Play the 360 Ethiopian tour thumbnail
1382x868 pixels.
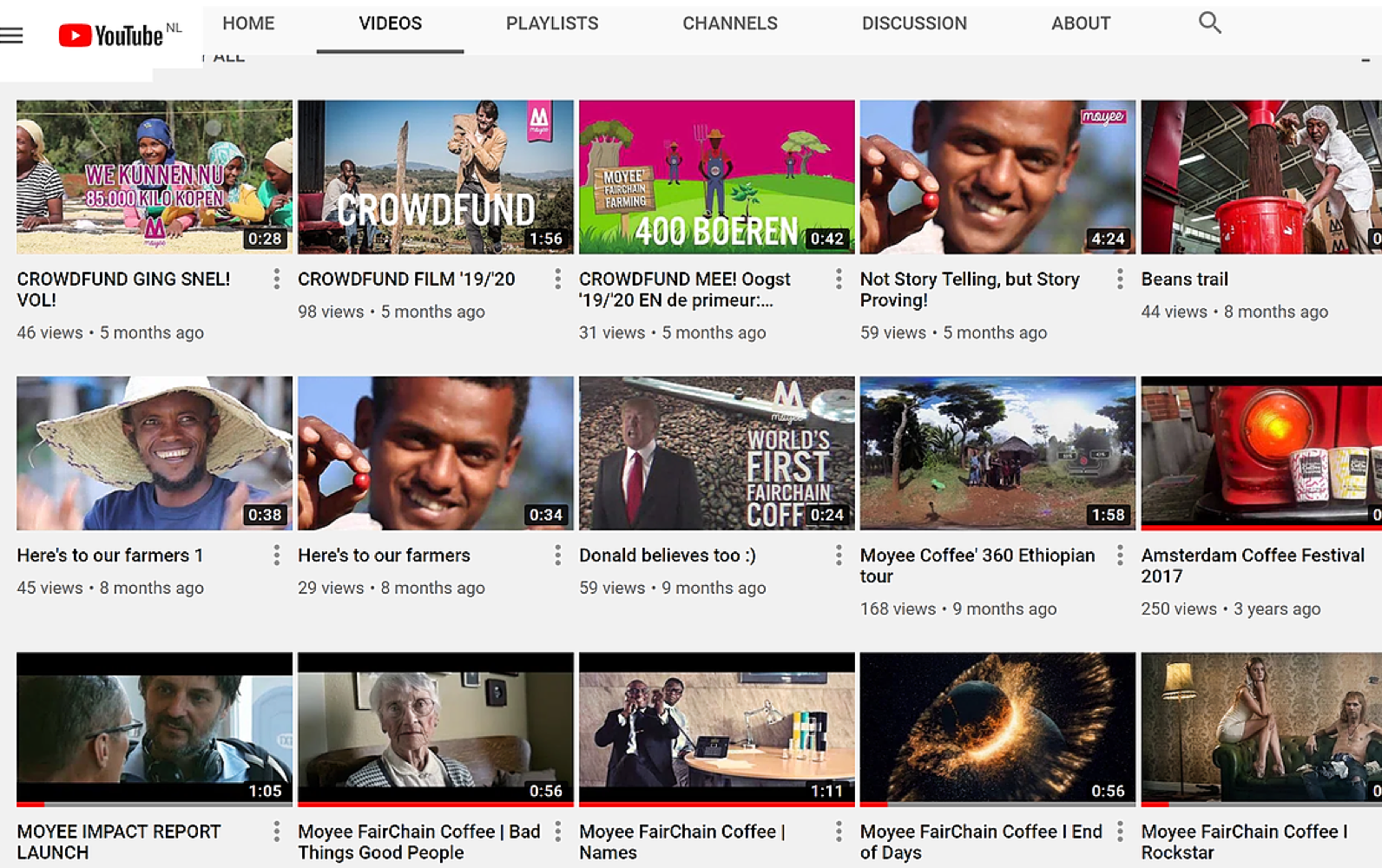[997, 453]
